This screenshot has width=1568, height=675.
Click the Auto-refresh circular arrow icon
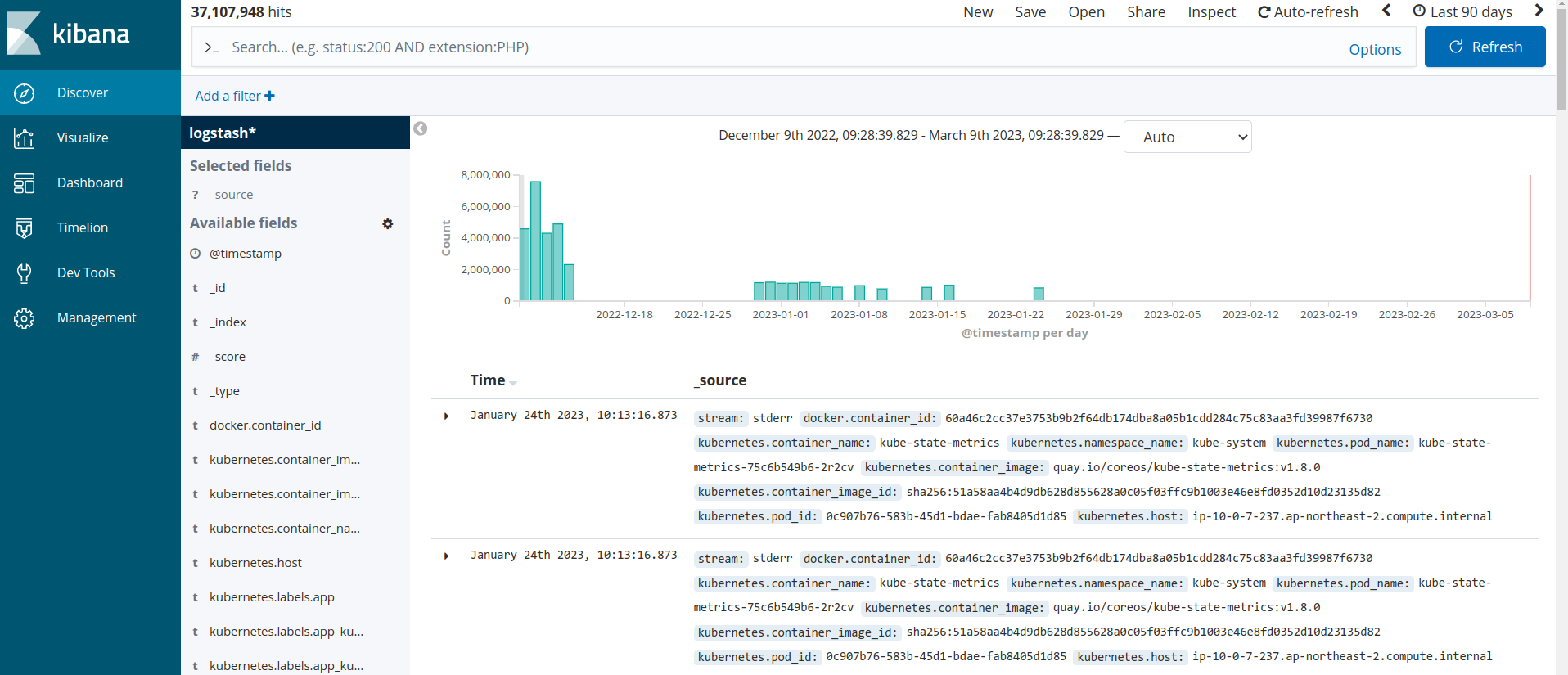[1264, 12]
